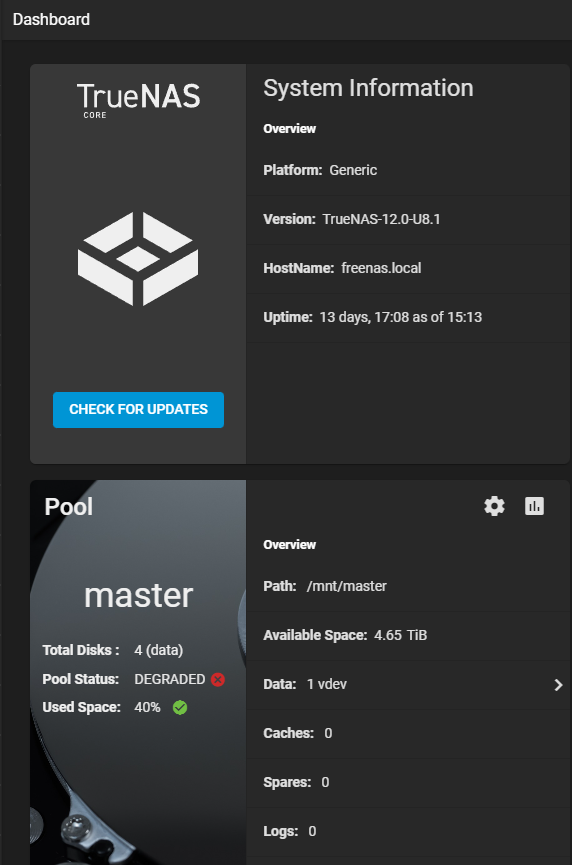Screen dimensions: 572x865
Task: Open the Data: 1 vdev row
Action: [408, 685]
